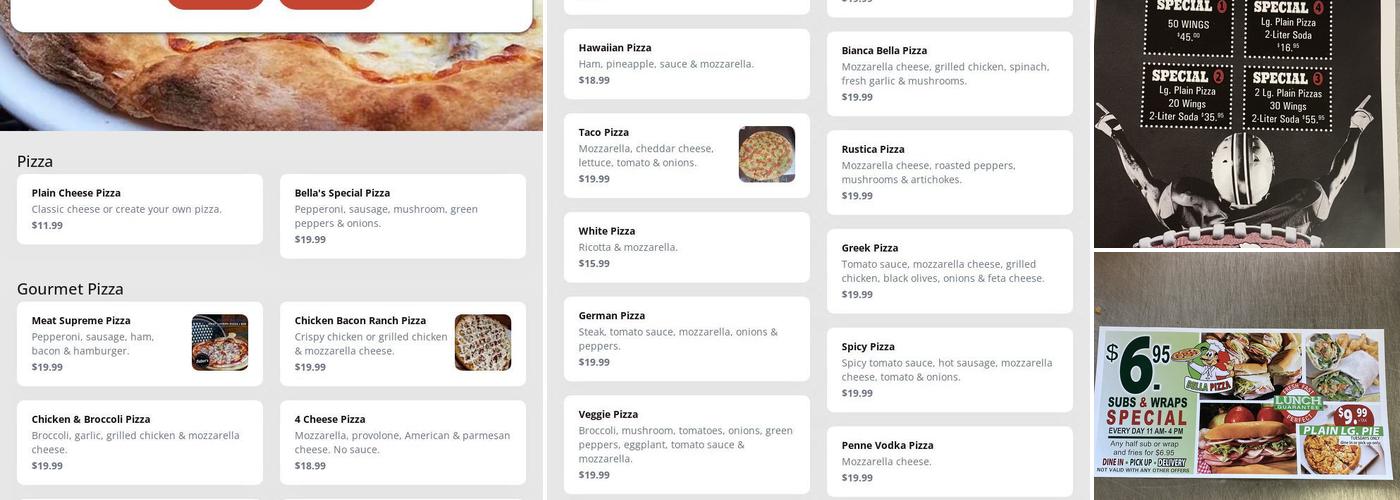Click the Taco Pizza title text
This screenshot has height=500, width=1400.
pyautogui.click(x=604, y=132)
